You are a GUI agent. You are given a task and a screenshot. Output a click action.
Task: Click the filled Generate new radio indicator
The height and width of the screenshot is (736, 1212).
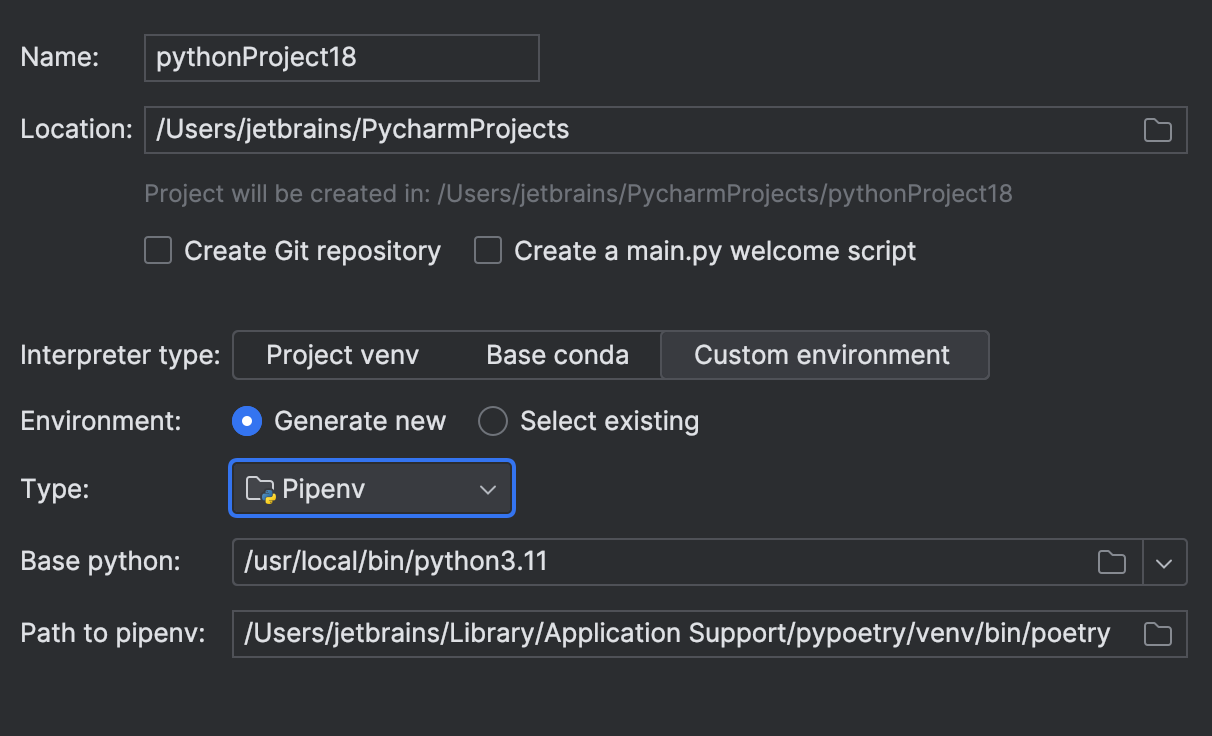pos(246,421)
